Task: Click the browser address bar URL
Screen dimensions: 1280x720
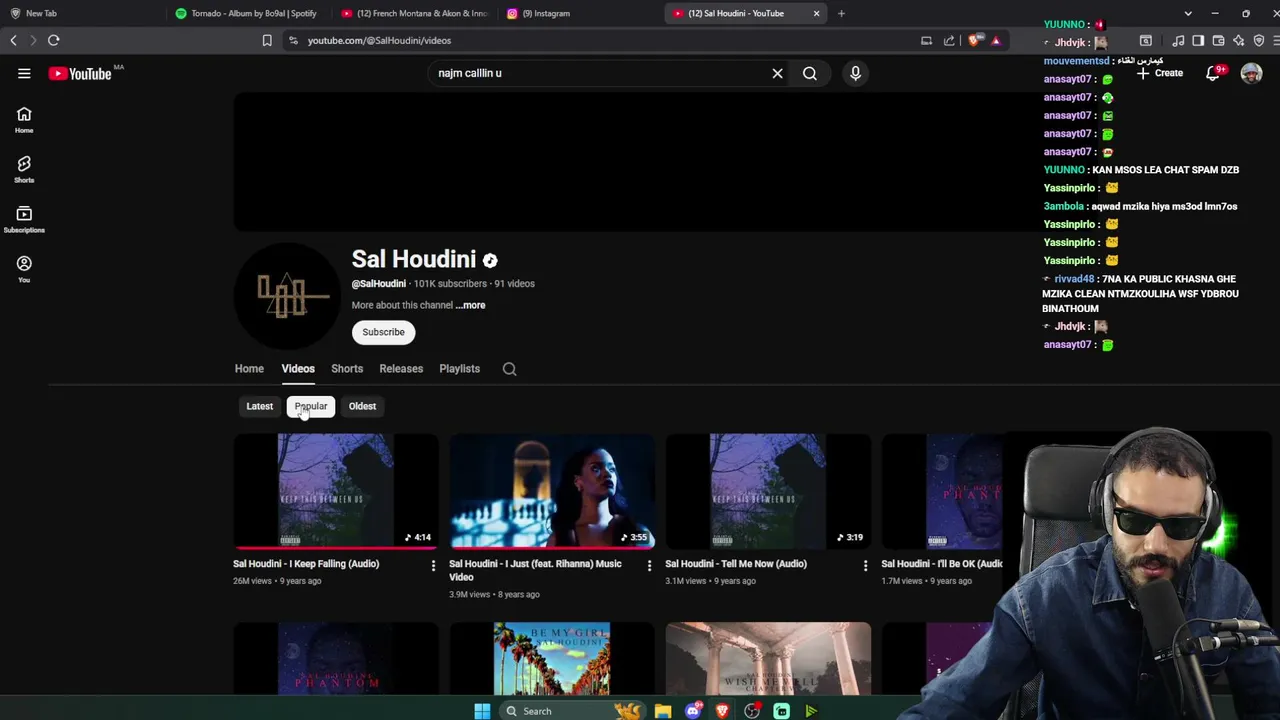Action: [x=379, y=40]
